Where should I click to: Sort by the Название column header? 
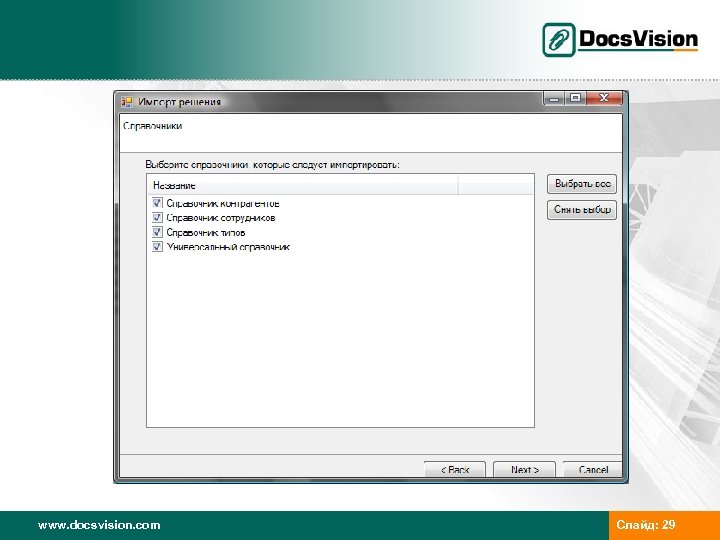[x=303, y=186]
